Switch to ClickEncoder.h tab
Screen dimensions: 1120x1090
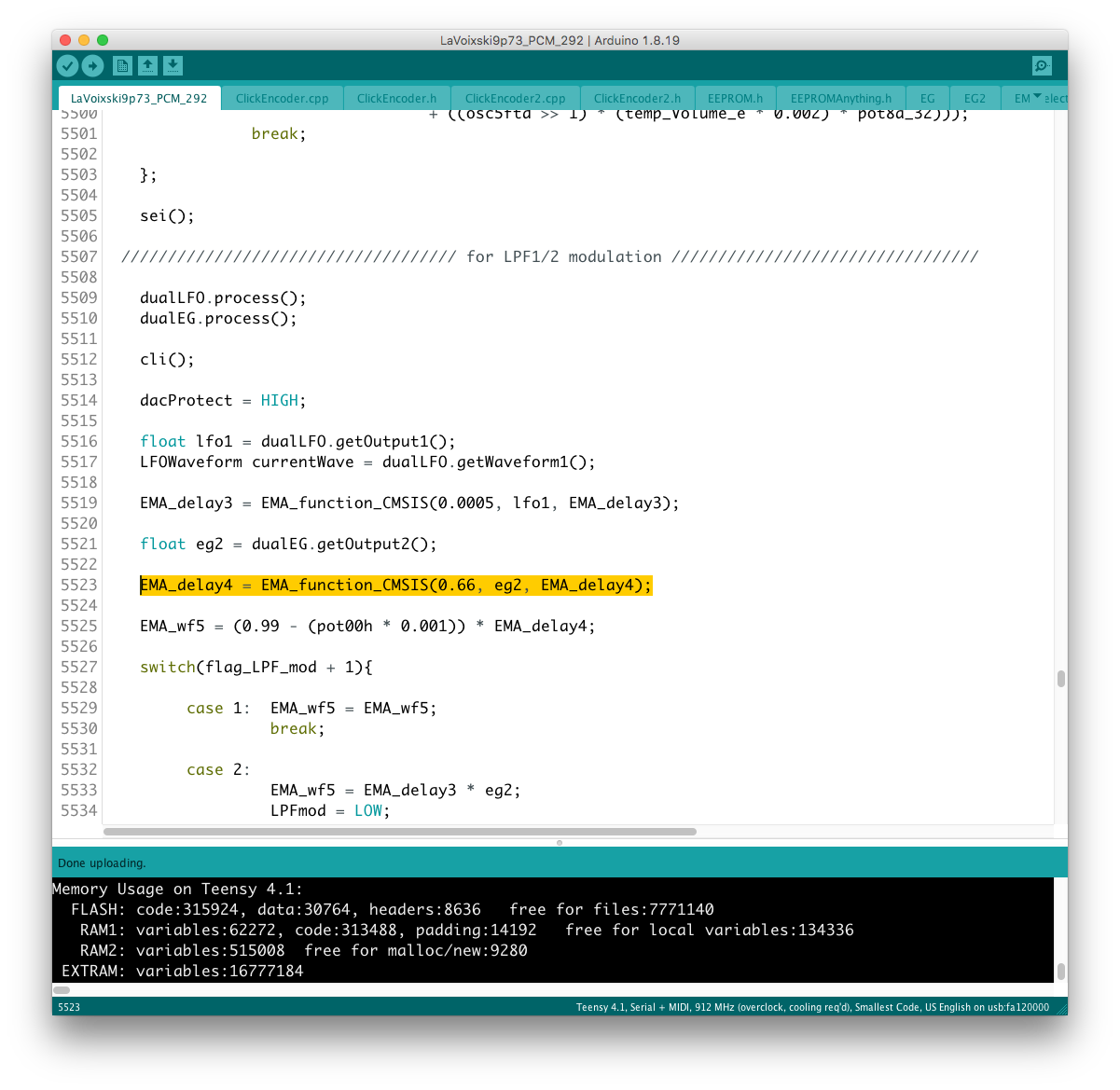396,98
